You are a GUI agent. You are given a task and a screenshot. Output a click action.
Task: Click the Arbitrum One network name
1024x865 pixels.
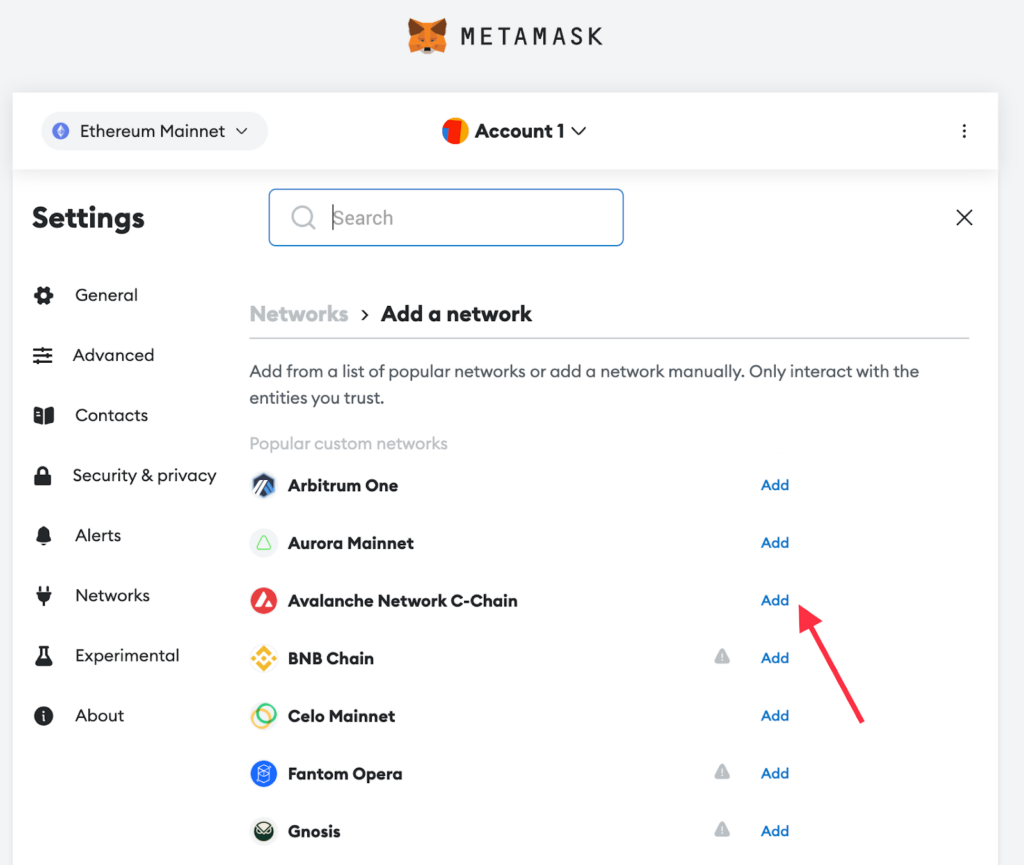click(343, 486)
